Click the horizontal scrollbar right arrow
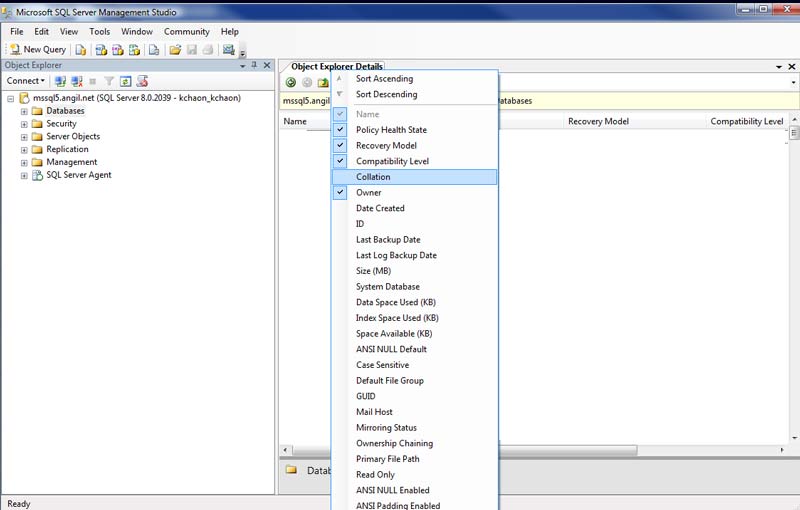Screen dimensions: 800x510 pyautogui.click(x=782, y=450)
